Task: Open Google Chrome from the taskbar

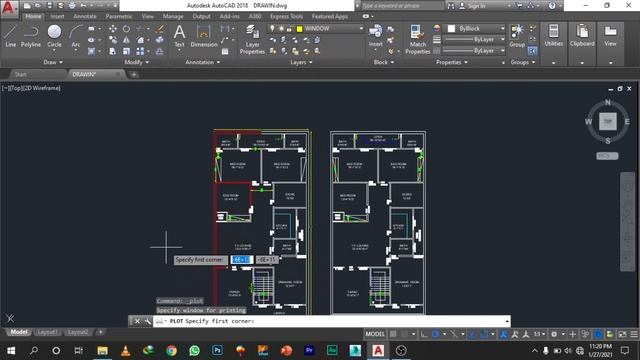Action: point(171,350)
